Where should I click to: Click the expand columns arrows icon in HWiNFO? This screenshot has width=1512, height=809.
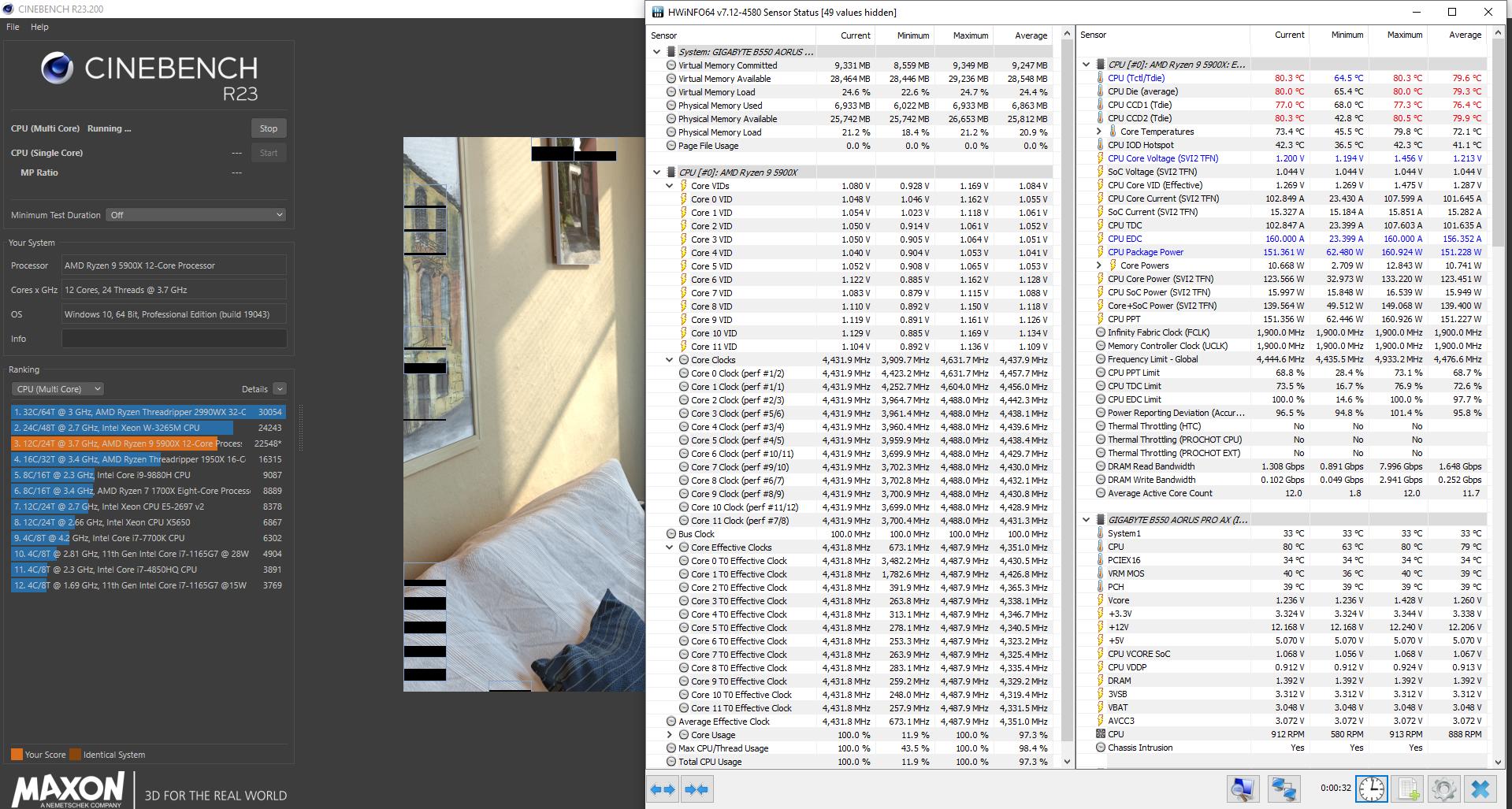click(x=663, y=789)
